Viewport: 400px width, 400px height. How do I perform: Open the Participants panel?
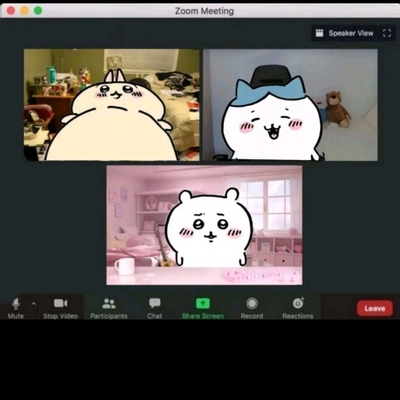click(x=109, y=308)
